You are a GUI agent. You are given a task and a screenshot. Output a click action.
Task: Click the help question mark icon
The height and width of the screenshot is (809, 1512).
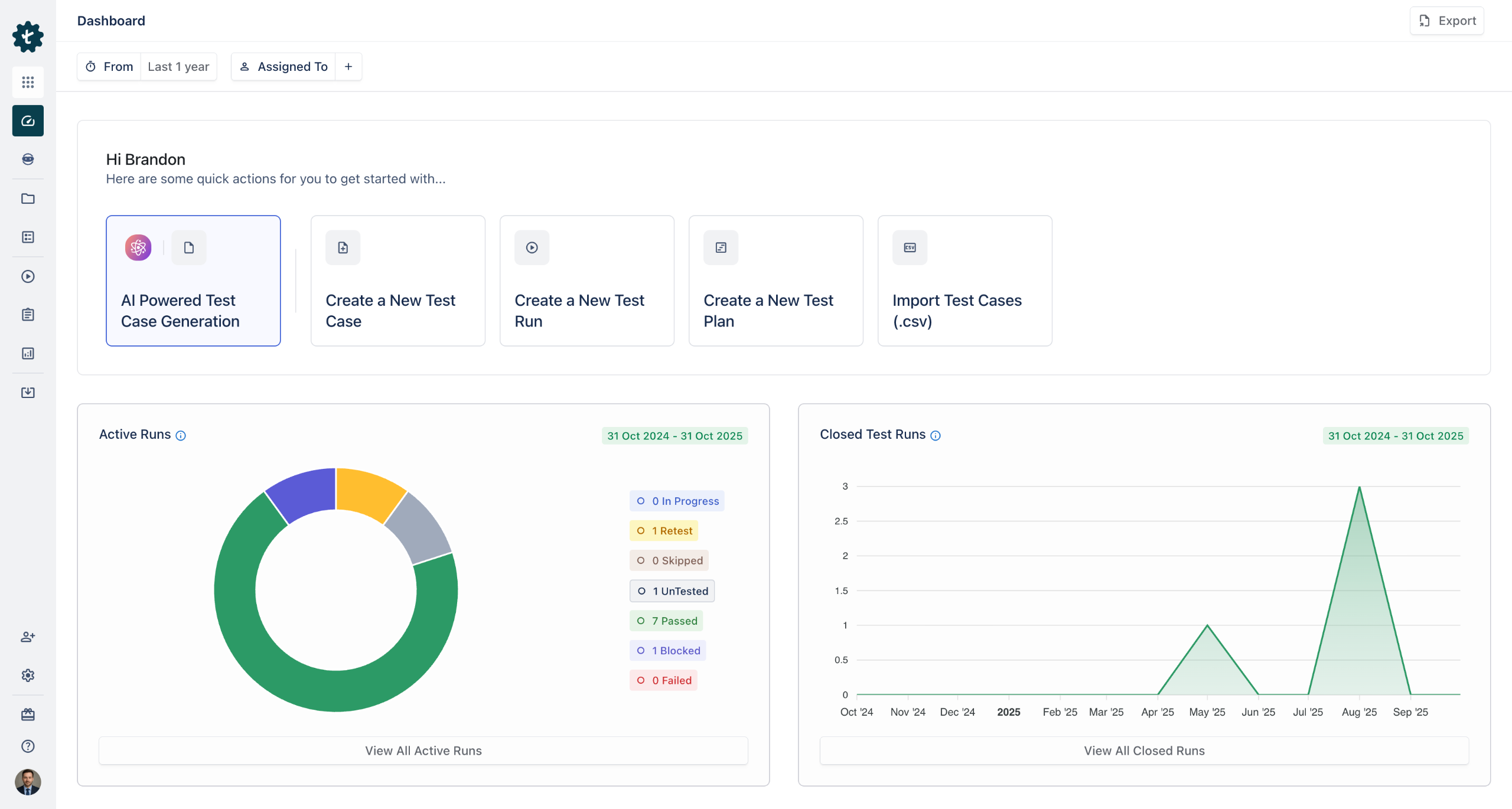coord(28,746)
